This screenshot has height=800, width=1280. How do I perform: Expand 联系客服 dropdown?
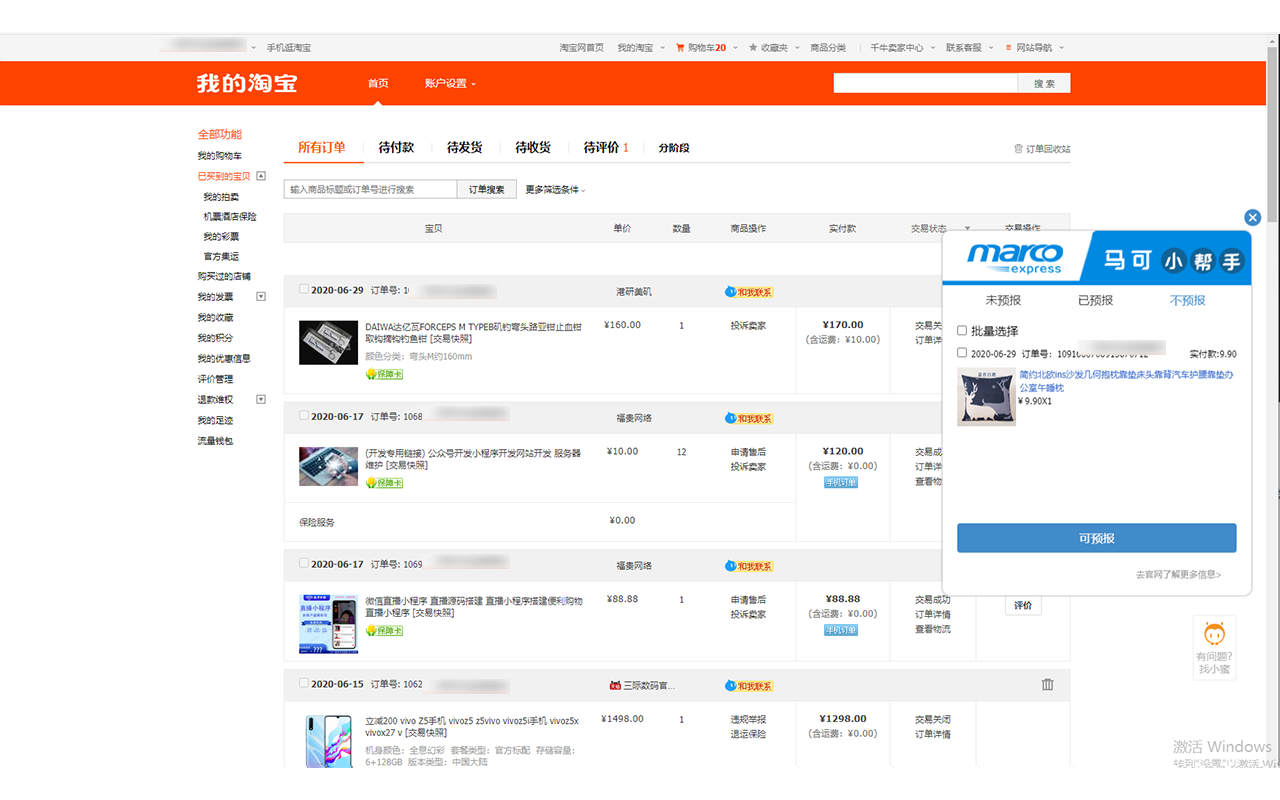click(970, 48)
